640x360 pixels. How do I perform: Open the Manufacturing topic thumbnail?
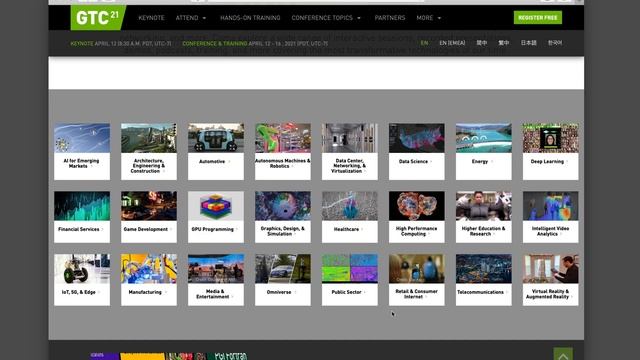[149, 269]
